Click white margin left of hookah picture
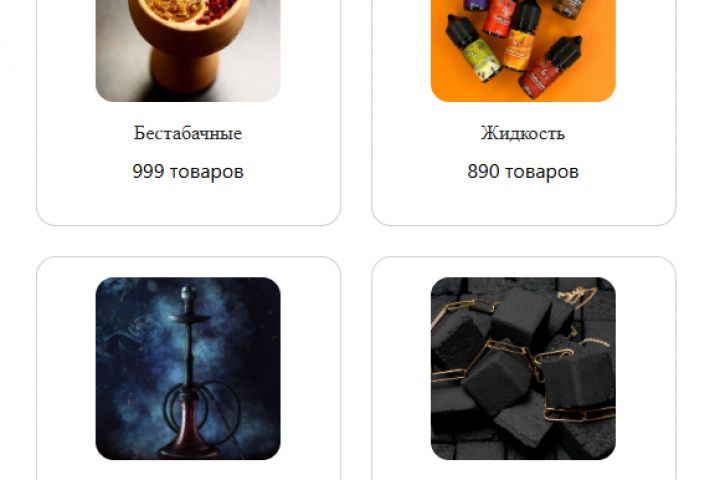 click(67, 367)
